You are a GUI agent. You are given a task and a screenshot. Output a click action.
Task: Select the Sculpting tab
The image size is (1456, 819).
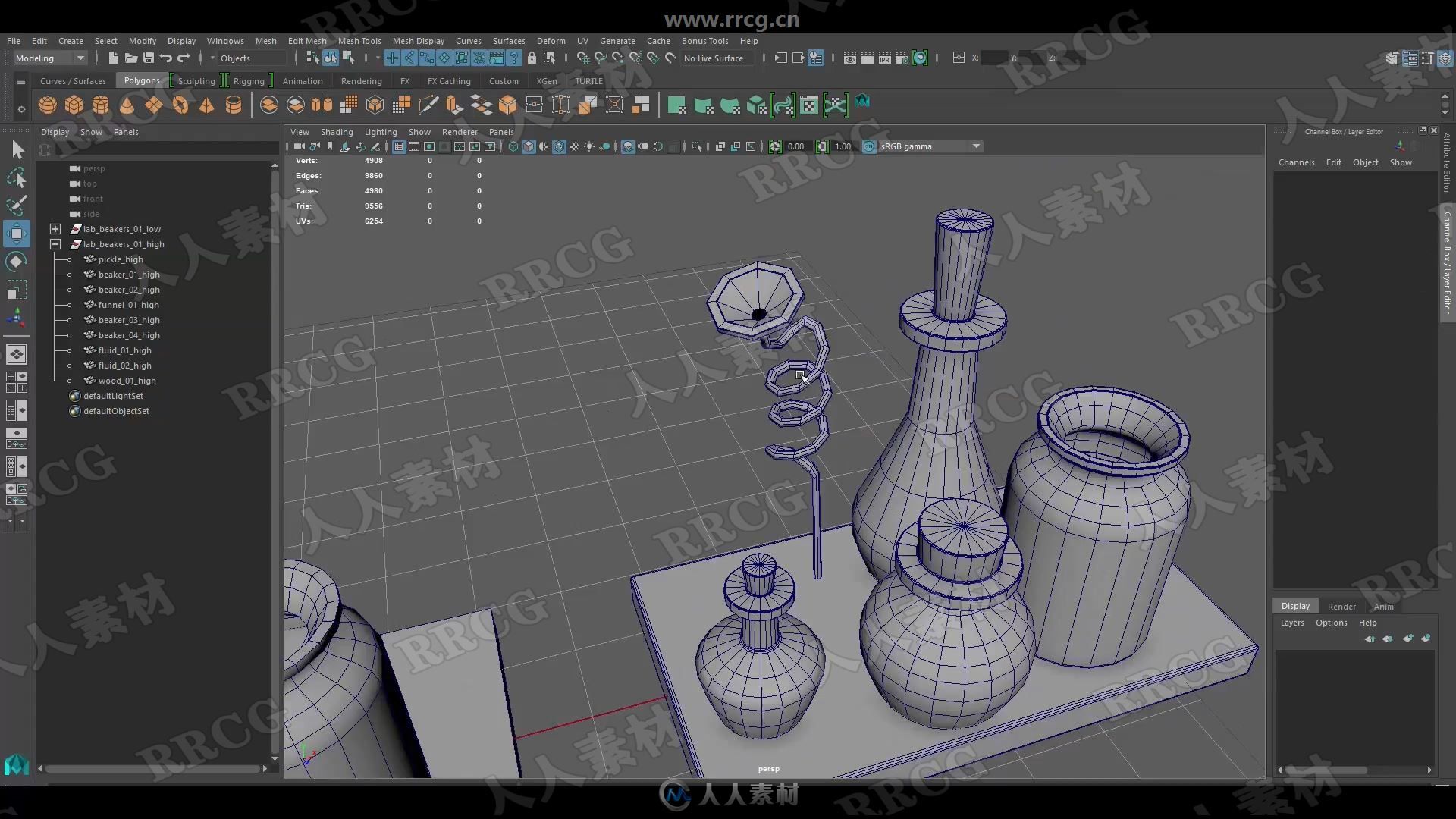[x=196, y=81]
